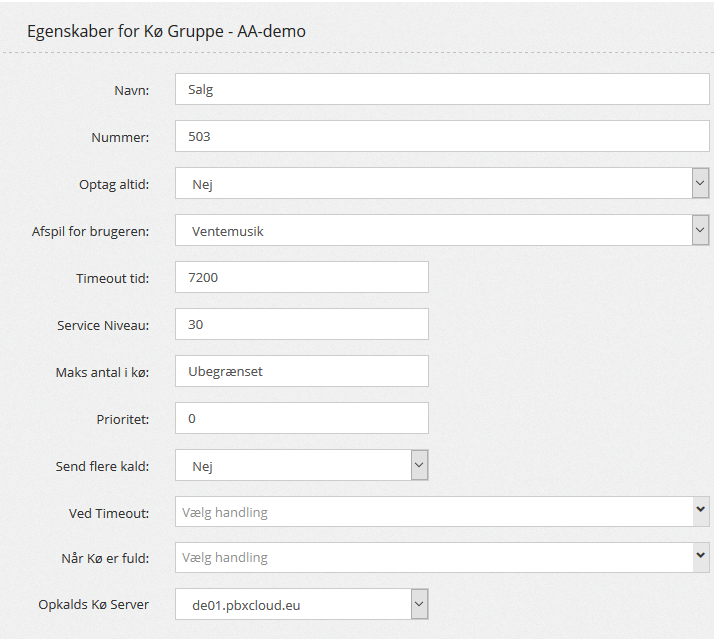Click the Navn text field containing Salg
Screen dimensions: 714x639
coord(441,90)
